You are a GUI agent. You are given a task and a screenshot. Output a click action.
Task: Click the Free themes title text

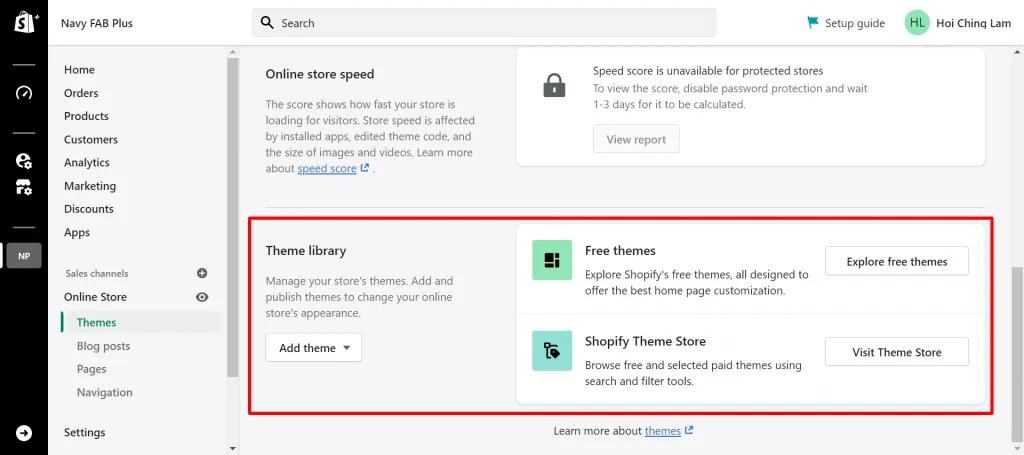[x=620, y=251]
